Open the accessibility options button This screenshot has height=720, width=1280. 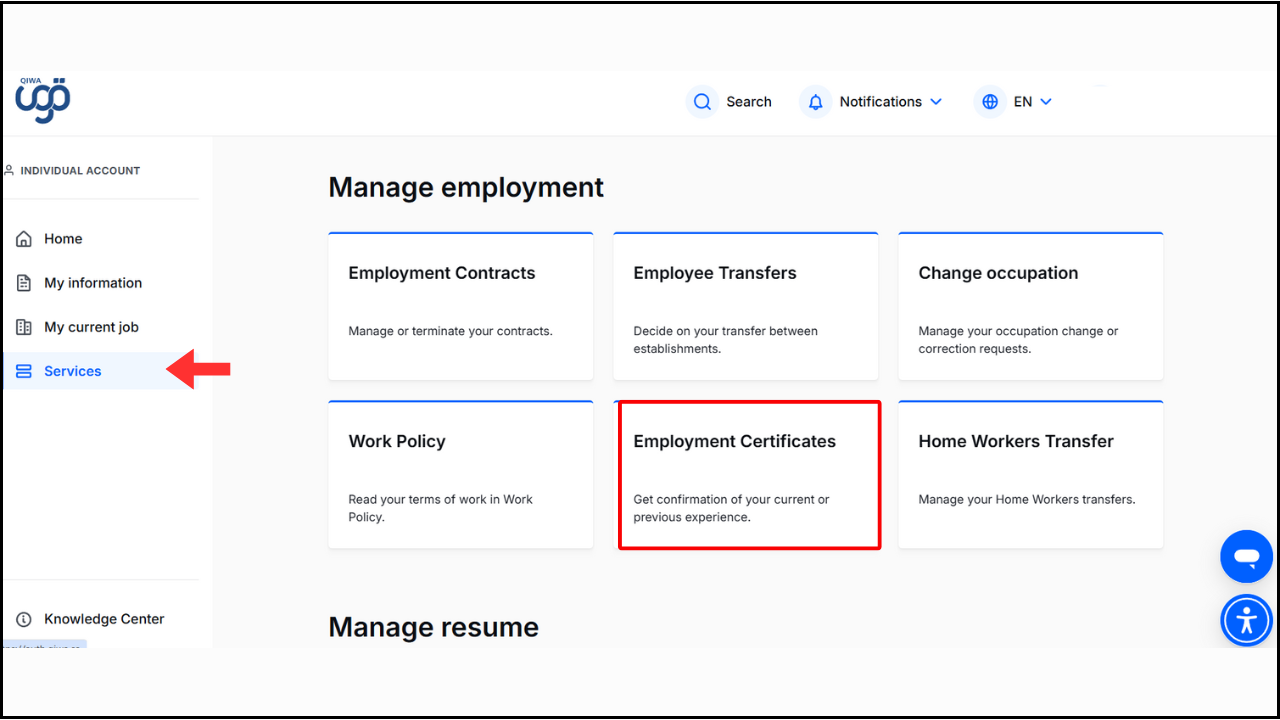click(1246, 620)
